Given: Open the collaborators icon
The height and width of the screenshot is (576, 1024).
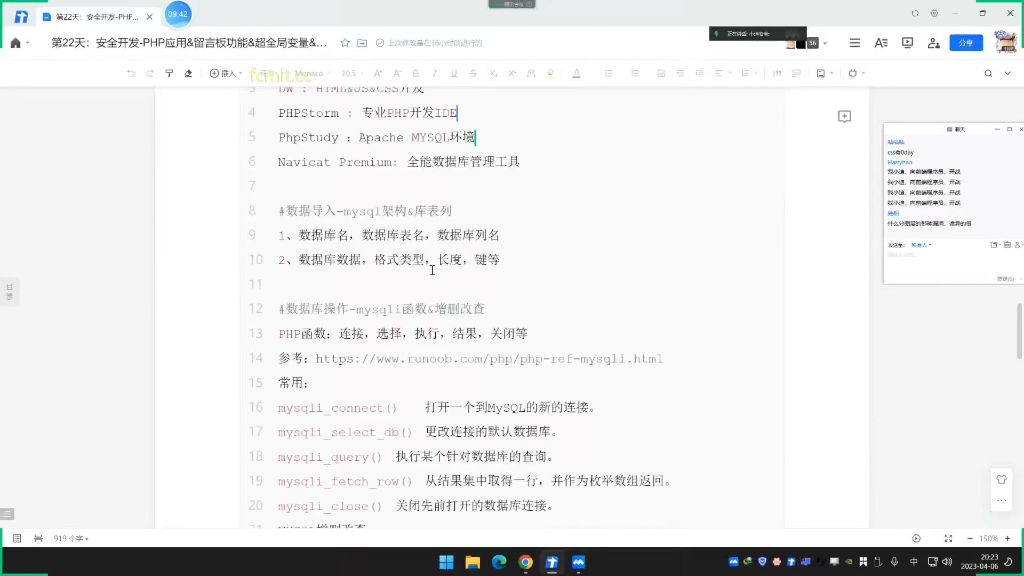Looking at the screenshot, I should point(934,43).
